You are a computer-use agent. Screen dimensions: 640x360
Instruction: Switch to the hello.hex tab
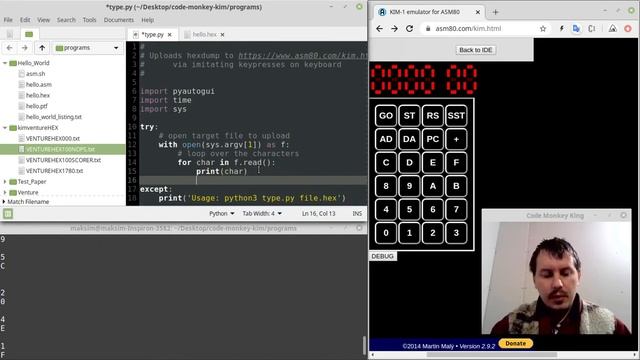[204, 35]
